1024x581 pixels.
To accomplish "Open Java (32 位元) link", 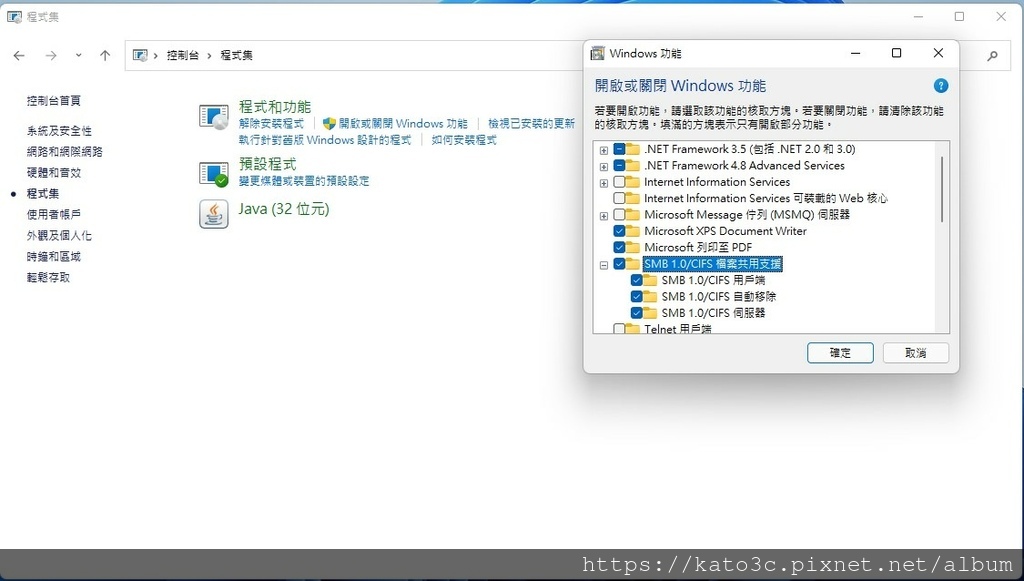I will (x=284, y=209).
